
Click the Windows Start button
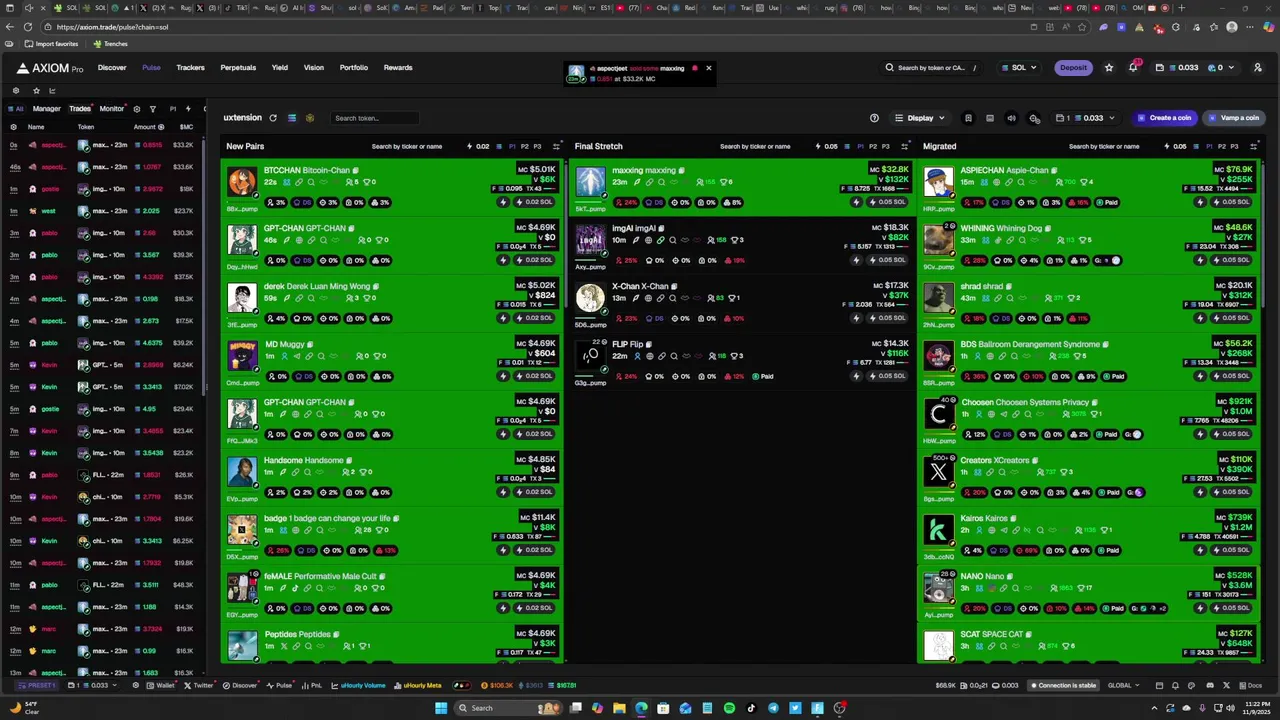[x=440, y=708]
